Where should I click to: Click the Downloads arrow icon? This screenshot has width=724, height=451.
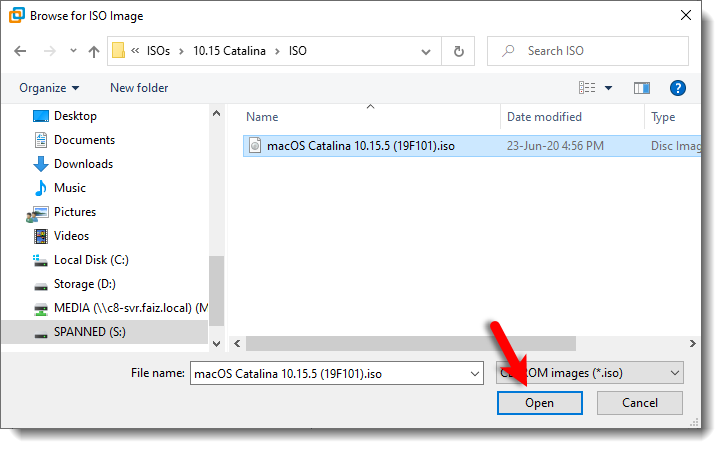coord(41,164)
